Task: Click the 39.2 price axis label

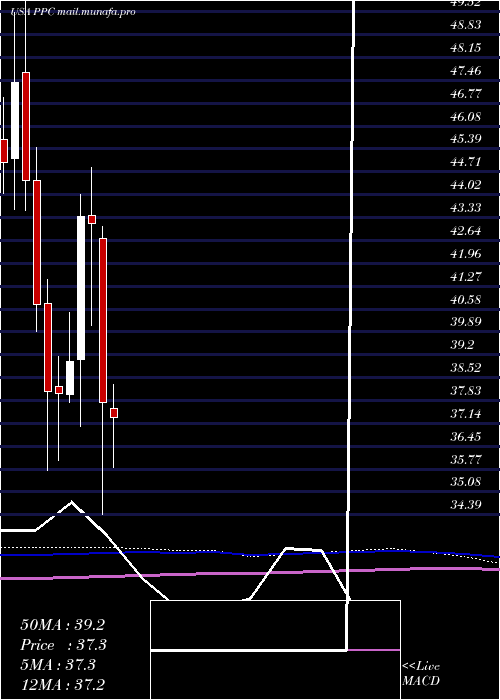Action: click(462, 345)
